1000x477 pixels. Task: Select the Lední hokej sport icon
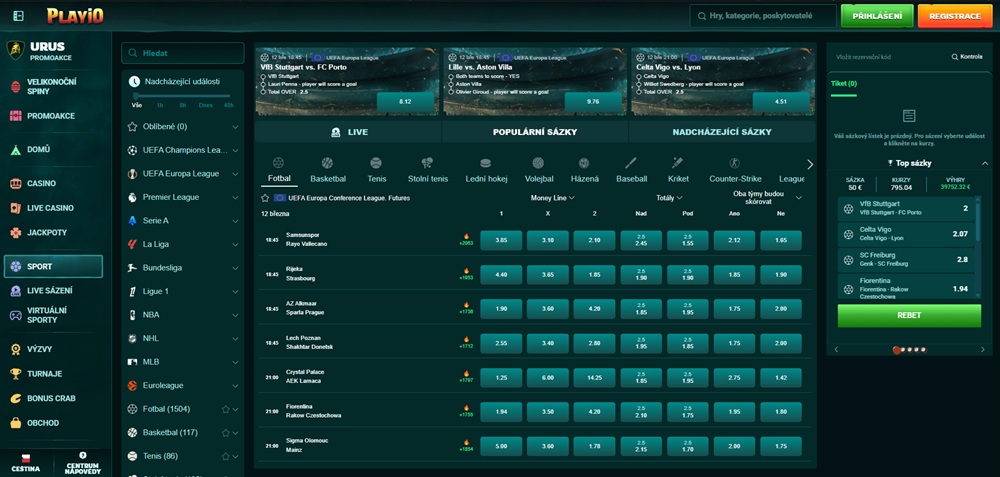coord(486,163)
